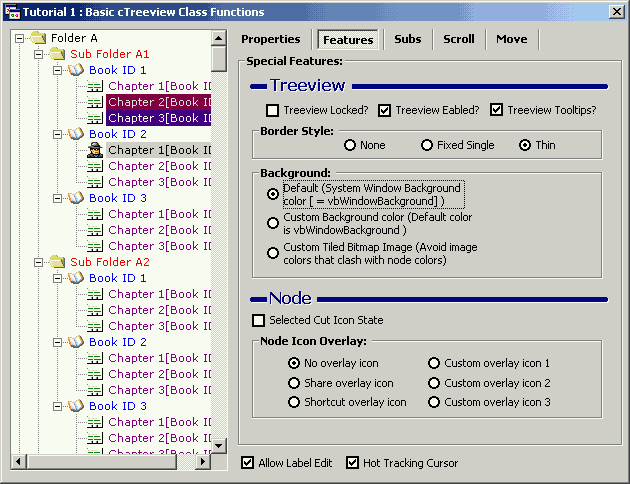The width and height of the screenshot is (630, 484).
Task: Tick Selected Cut Icon State
Action: click(258, 320)
